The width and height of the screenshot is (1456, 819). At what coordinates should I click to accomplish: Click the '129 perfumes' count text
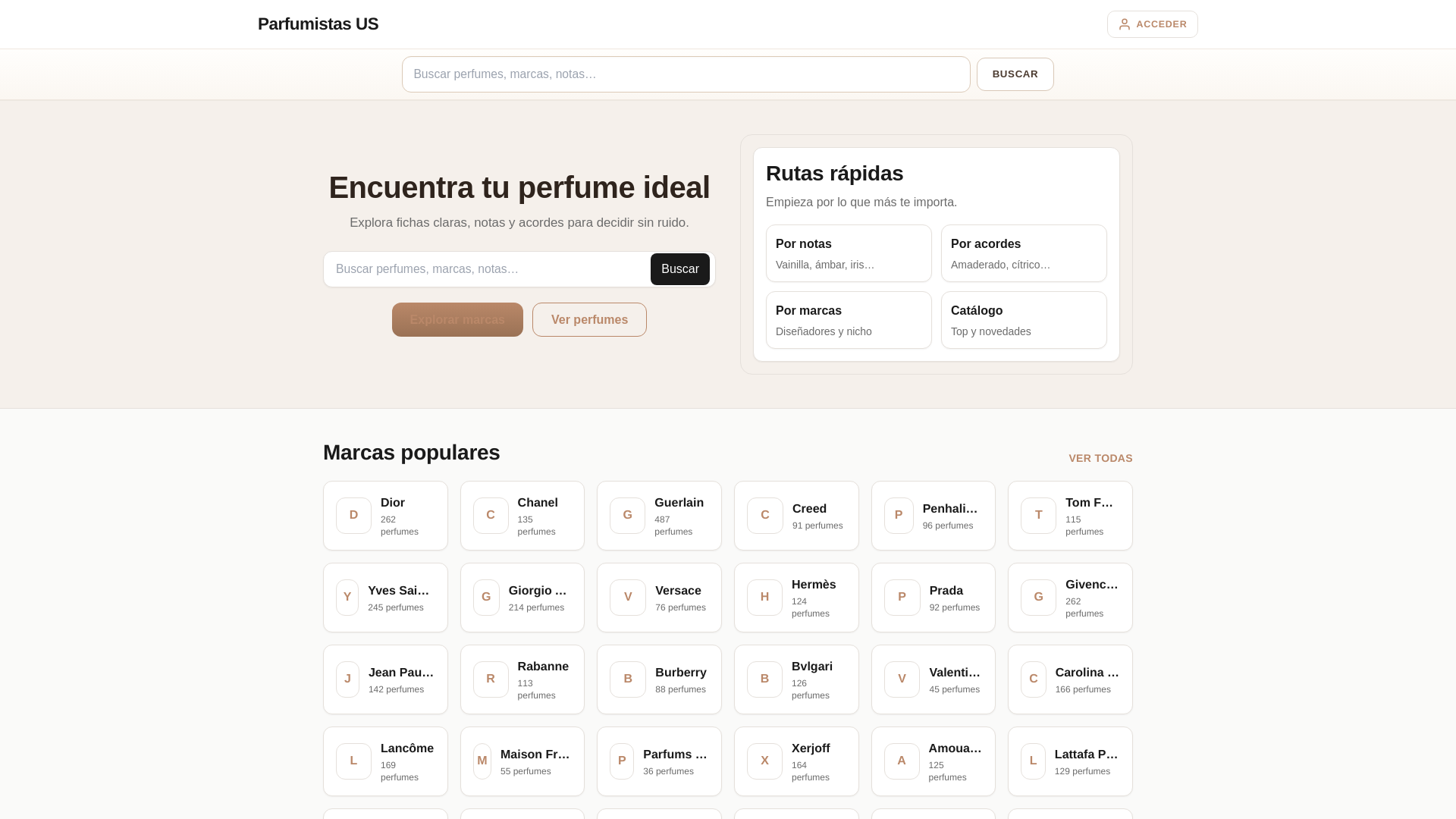point(1082,771)
